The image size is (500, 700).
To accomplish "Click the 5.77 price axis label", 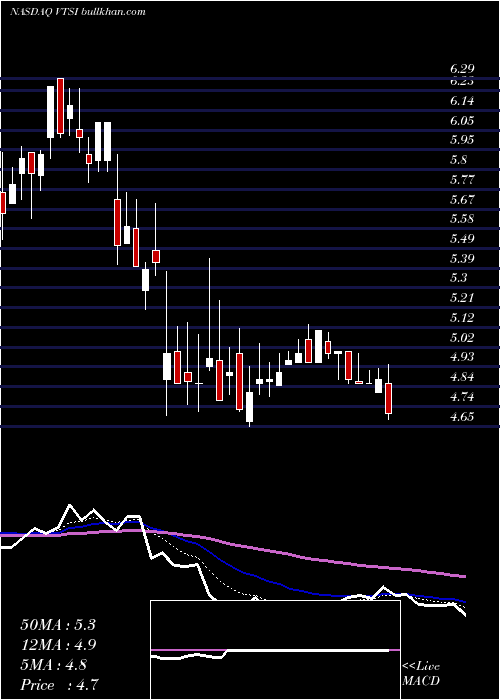I will pyautogui.click(x=462, y=180).
